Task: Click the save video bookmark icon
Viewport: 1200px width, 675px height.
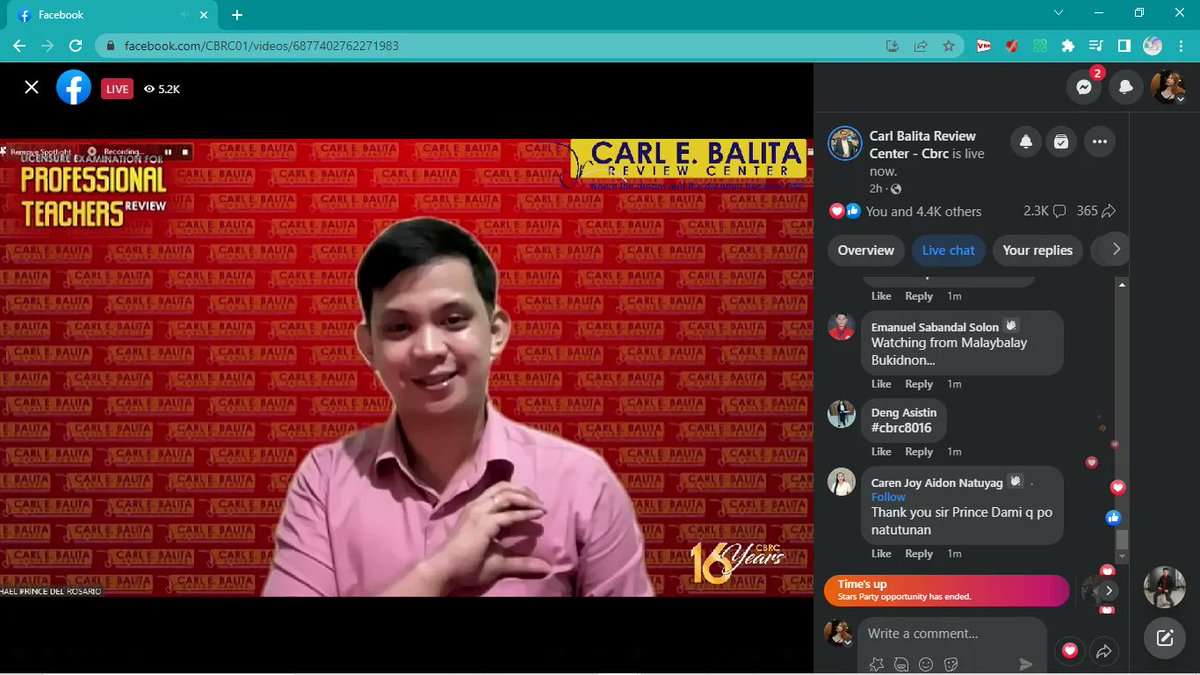Action: (x=1061, y=142)
